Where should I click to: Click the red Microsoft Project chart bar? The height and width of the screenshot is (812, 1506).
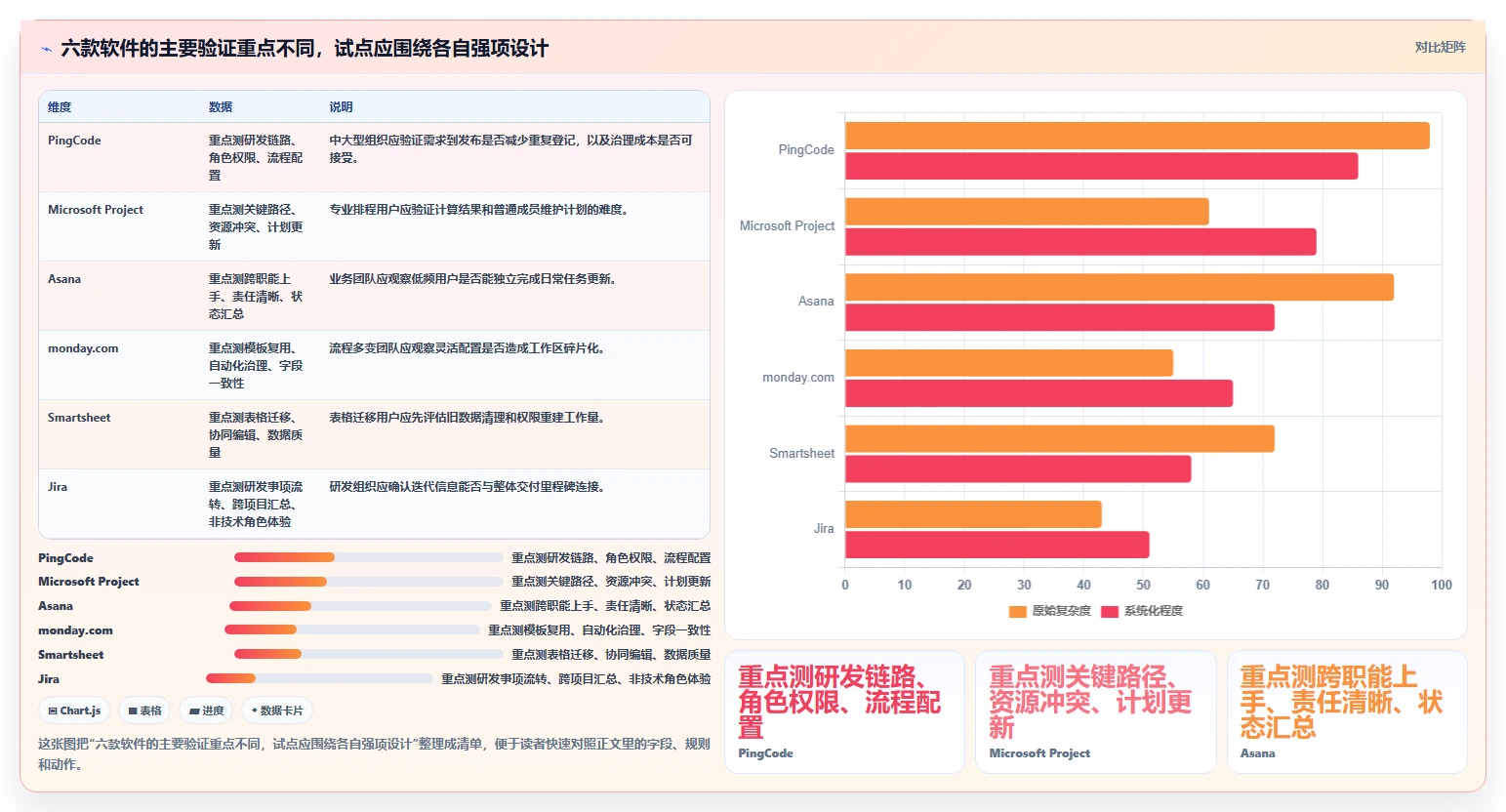click(1080, 242)
